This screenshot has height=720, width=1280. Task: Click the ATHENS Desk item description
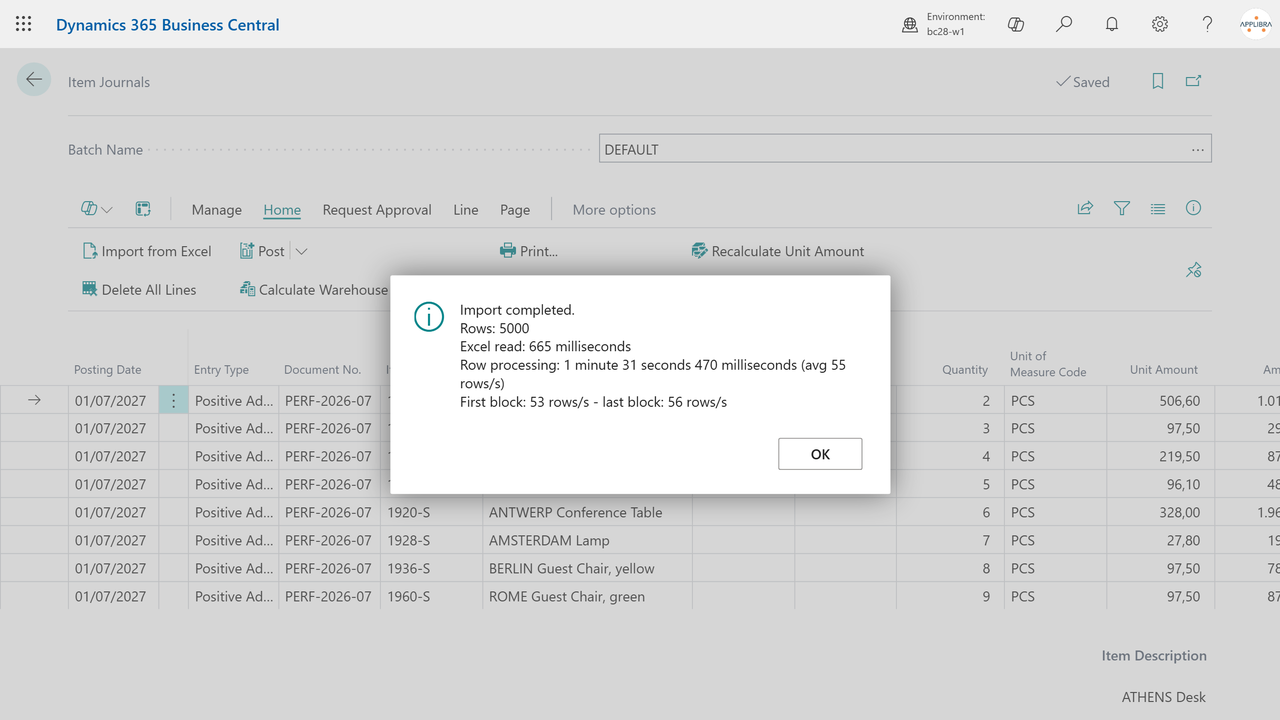point(1164,697)
